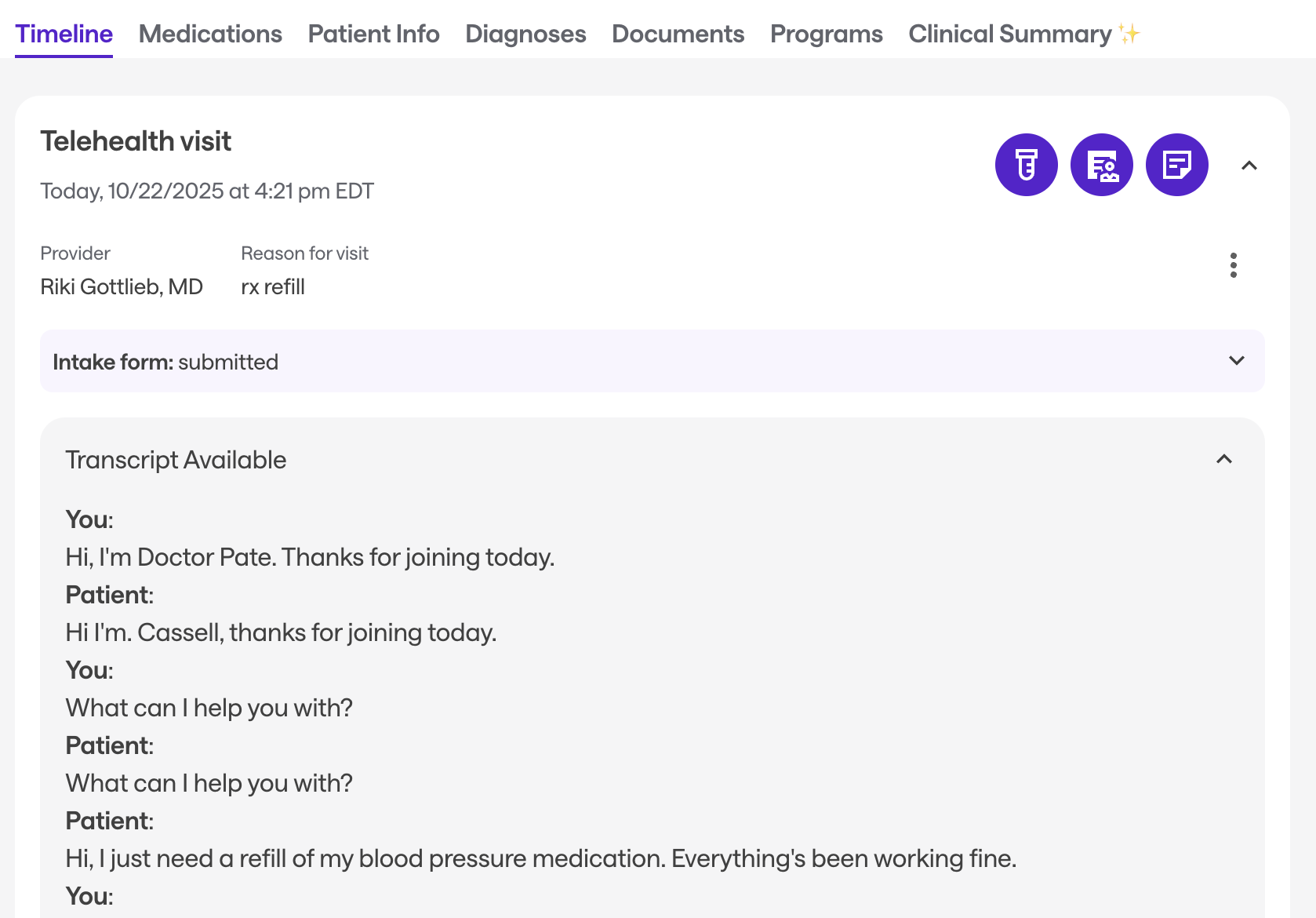Open the three-dot more options menu

[x=1233, y=265]
